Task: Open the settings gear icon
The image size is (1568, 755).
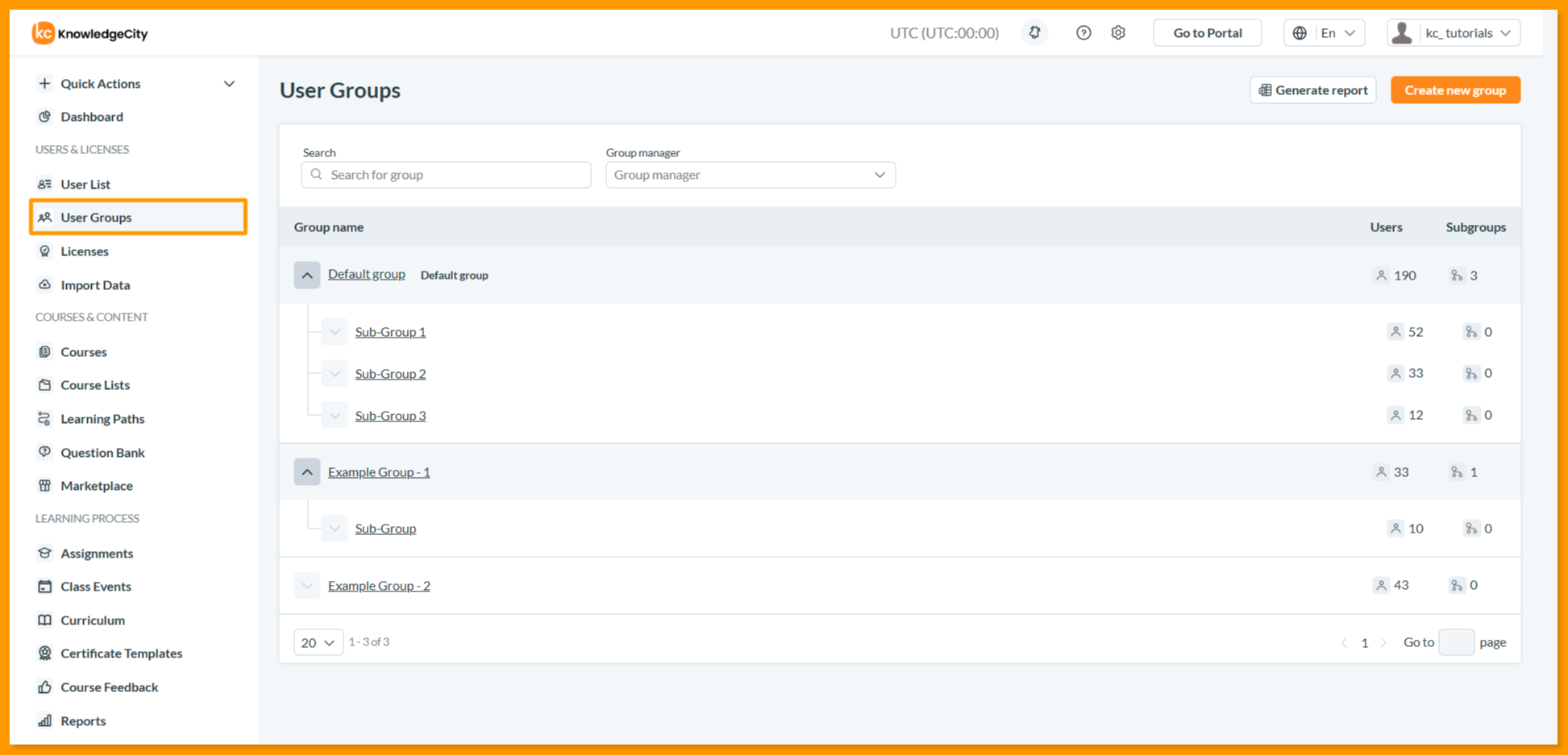Action: (1118, 33)
